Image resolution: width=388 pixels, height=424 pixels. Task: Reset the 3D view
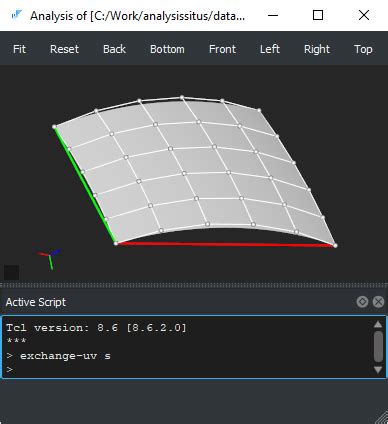(64, 49)
